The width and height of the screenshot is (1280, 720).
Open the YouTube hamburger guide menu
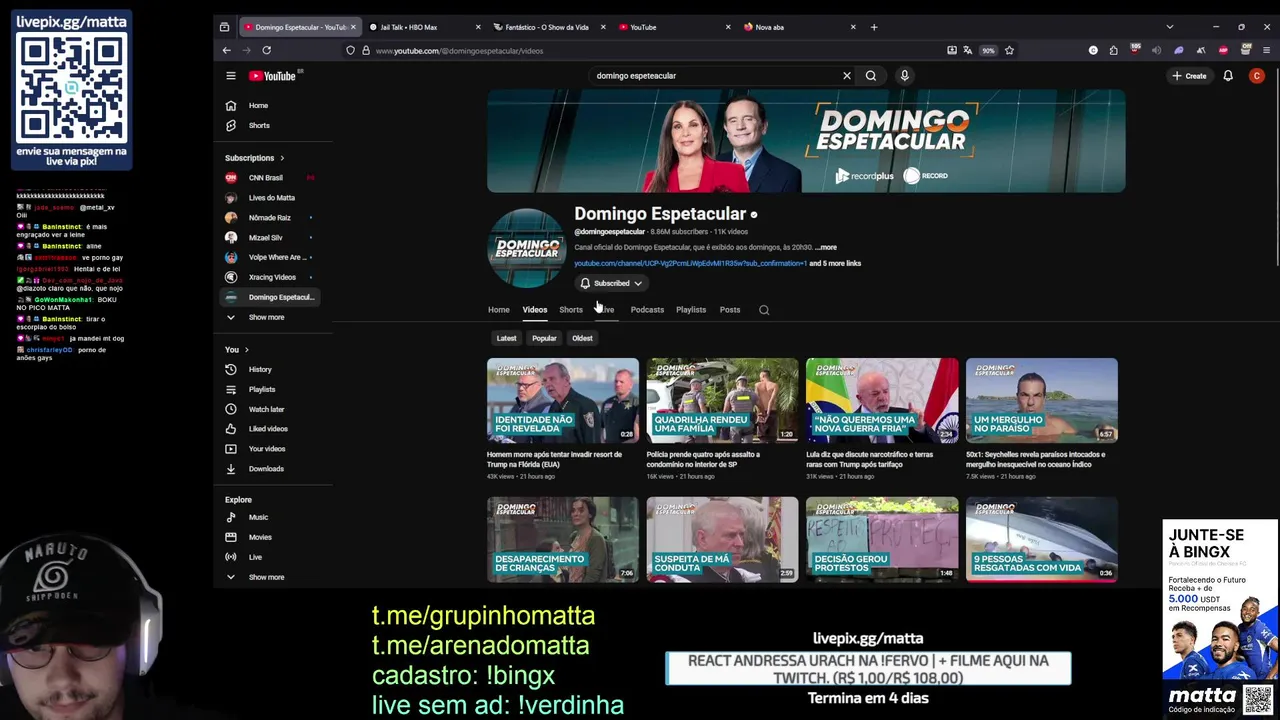pyautogui.click(x=231, y=76)
